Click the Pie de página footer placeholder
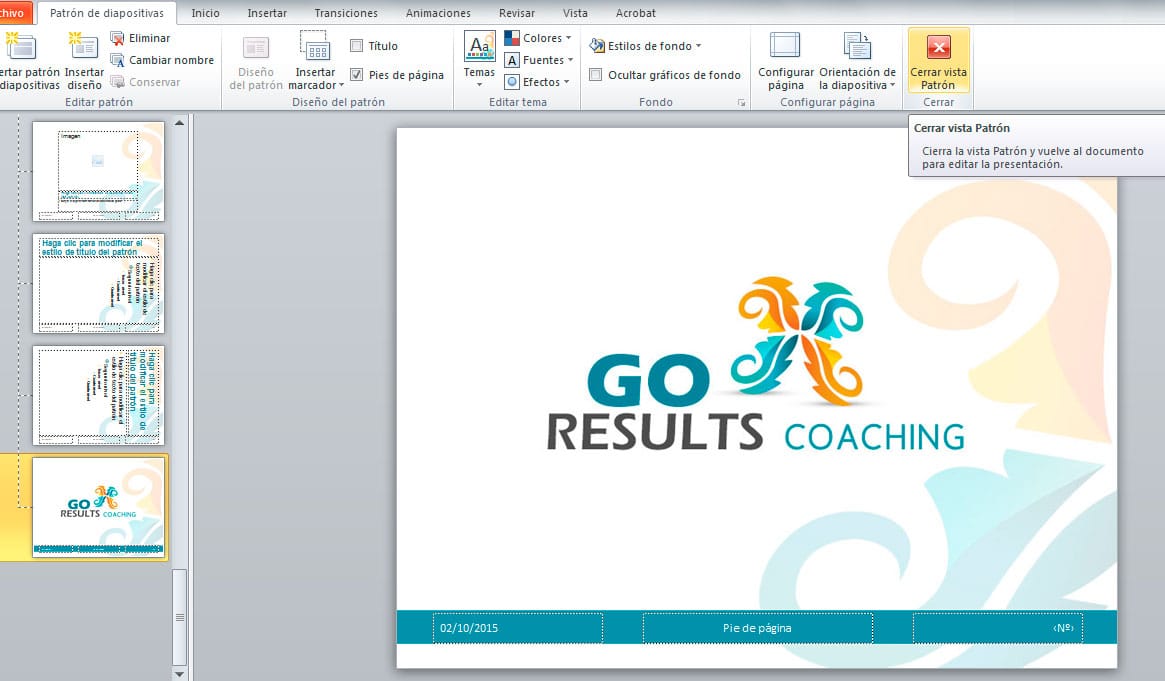The height and width of the screenshot is (681, 1165). tap(757, 628)
